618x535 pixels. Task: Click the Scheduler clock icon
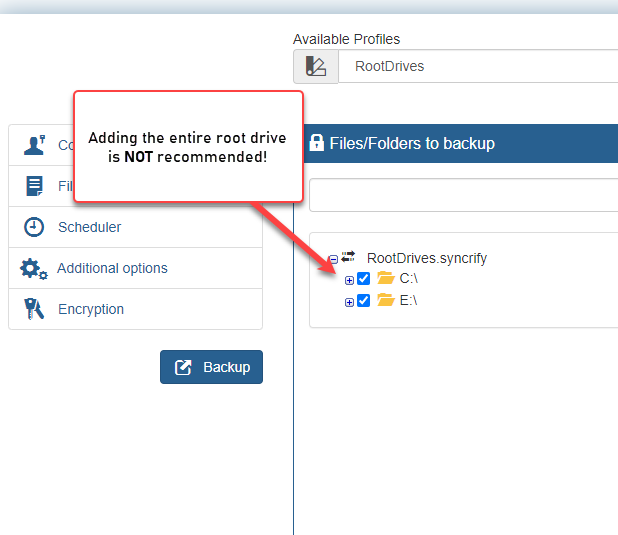pos(34,227)
